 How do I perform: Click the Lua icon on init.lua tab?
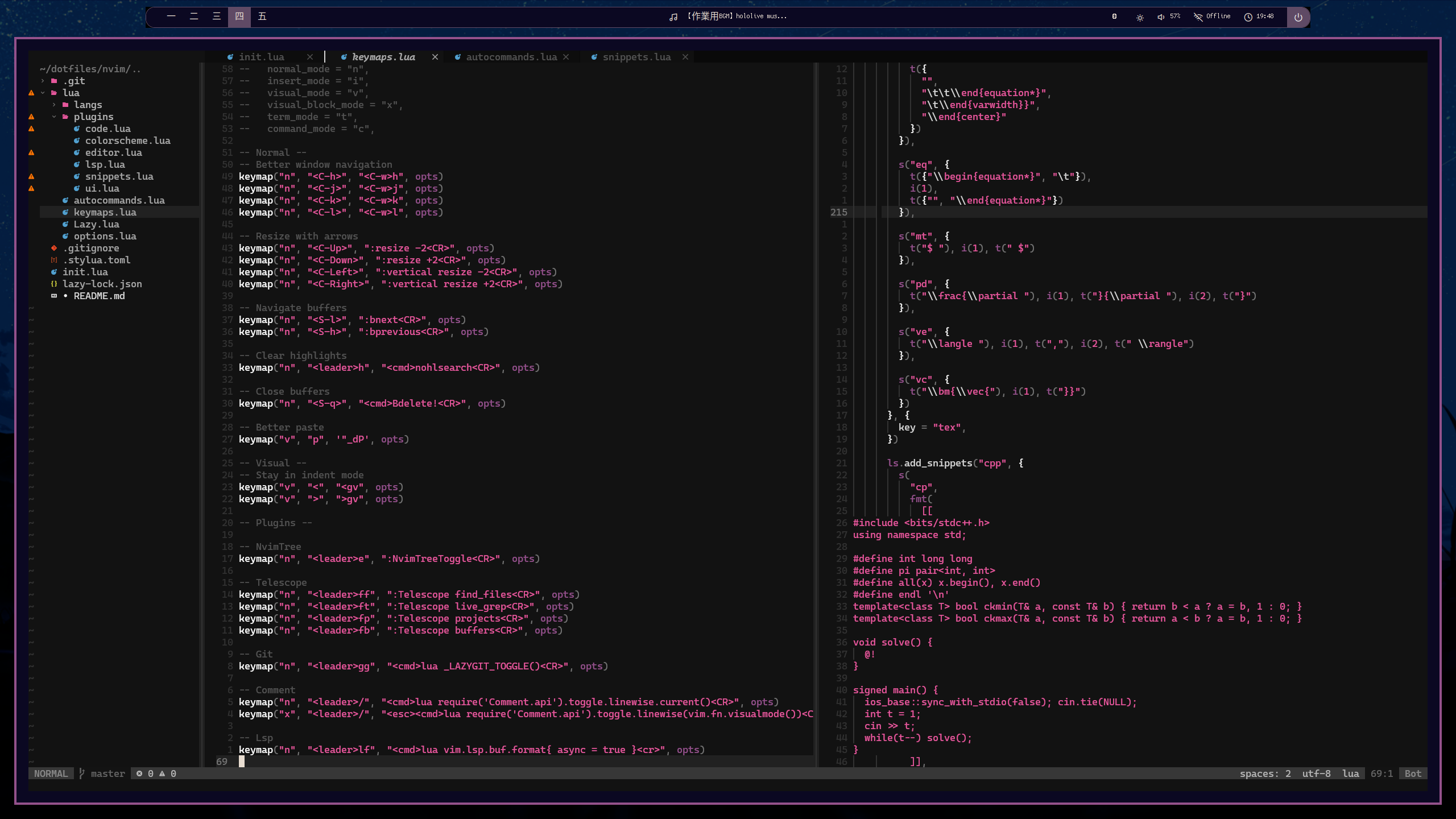click(230, 57)
